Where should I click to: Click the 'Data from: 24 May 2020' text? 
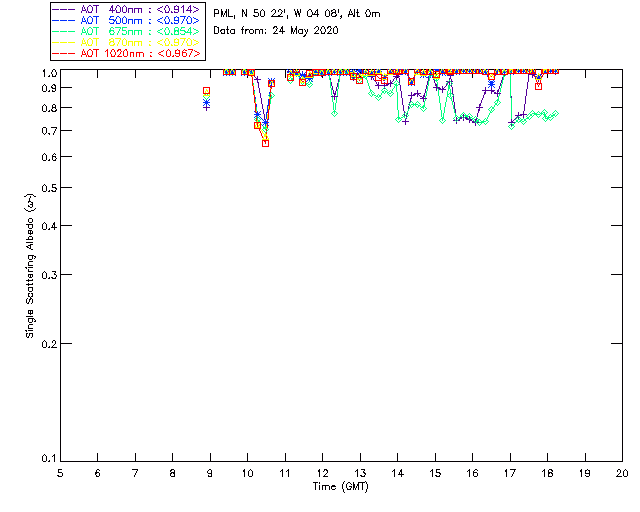[x=276, y=30]
